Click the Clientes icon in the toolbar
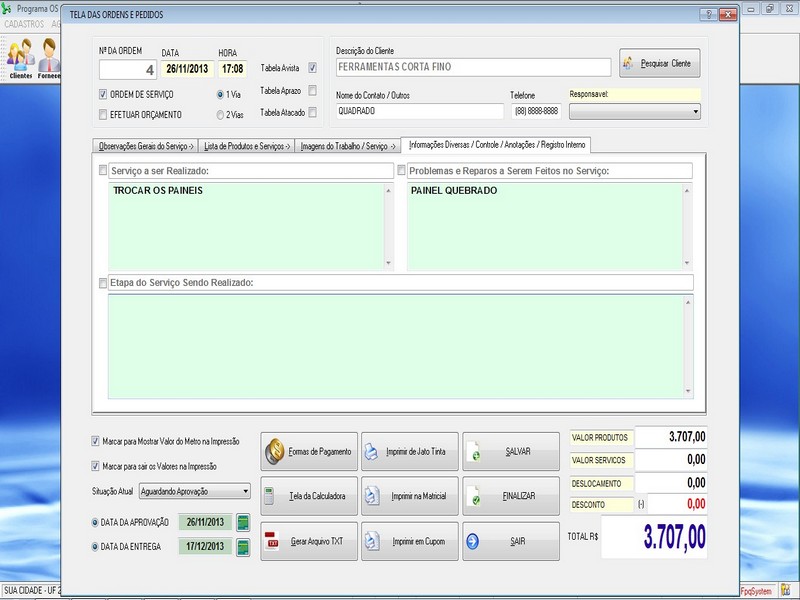800x600 pixels. pos(20,58)
